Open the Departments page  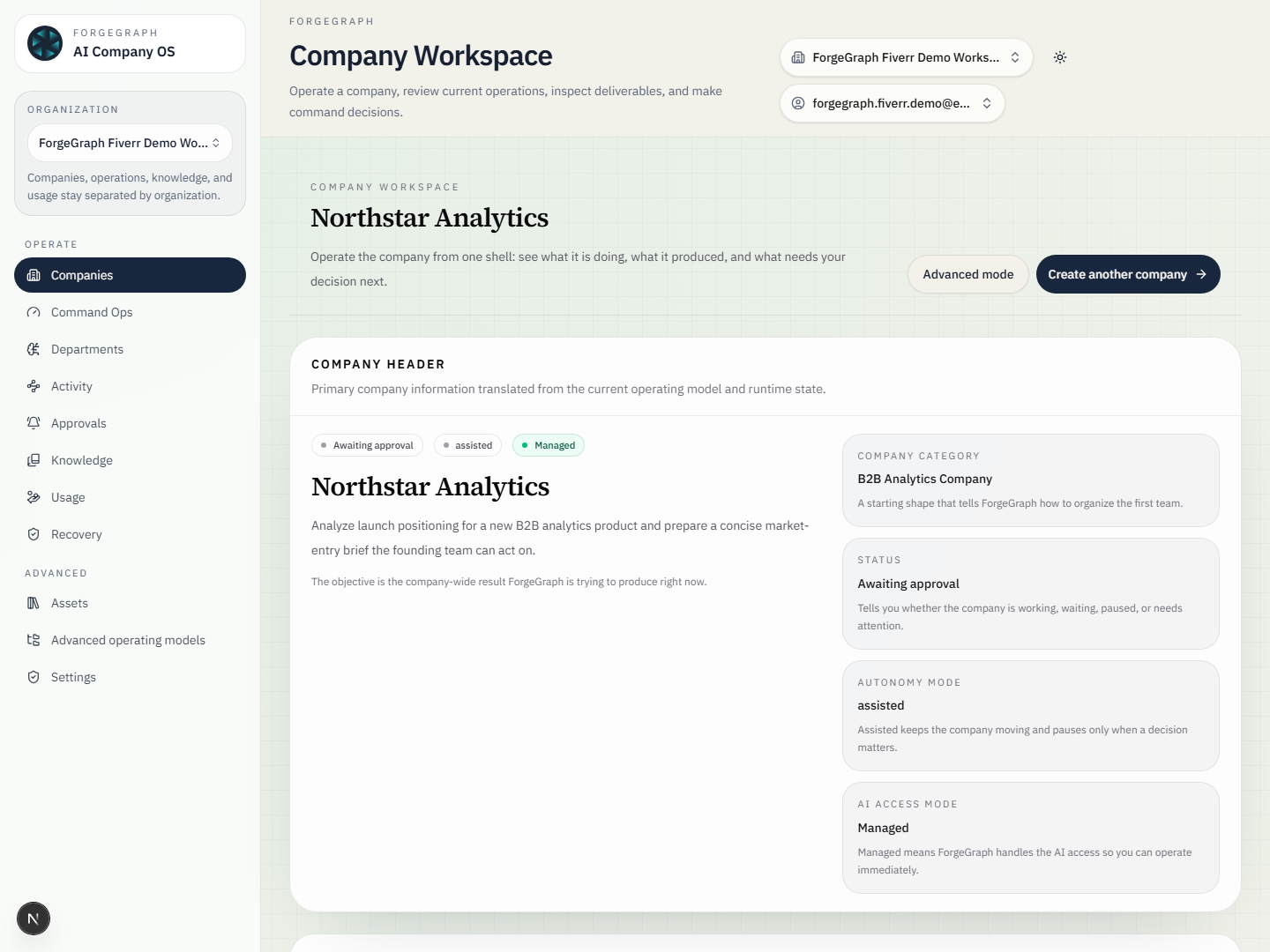click(130, 349)
